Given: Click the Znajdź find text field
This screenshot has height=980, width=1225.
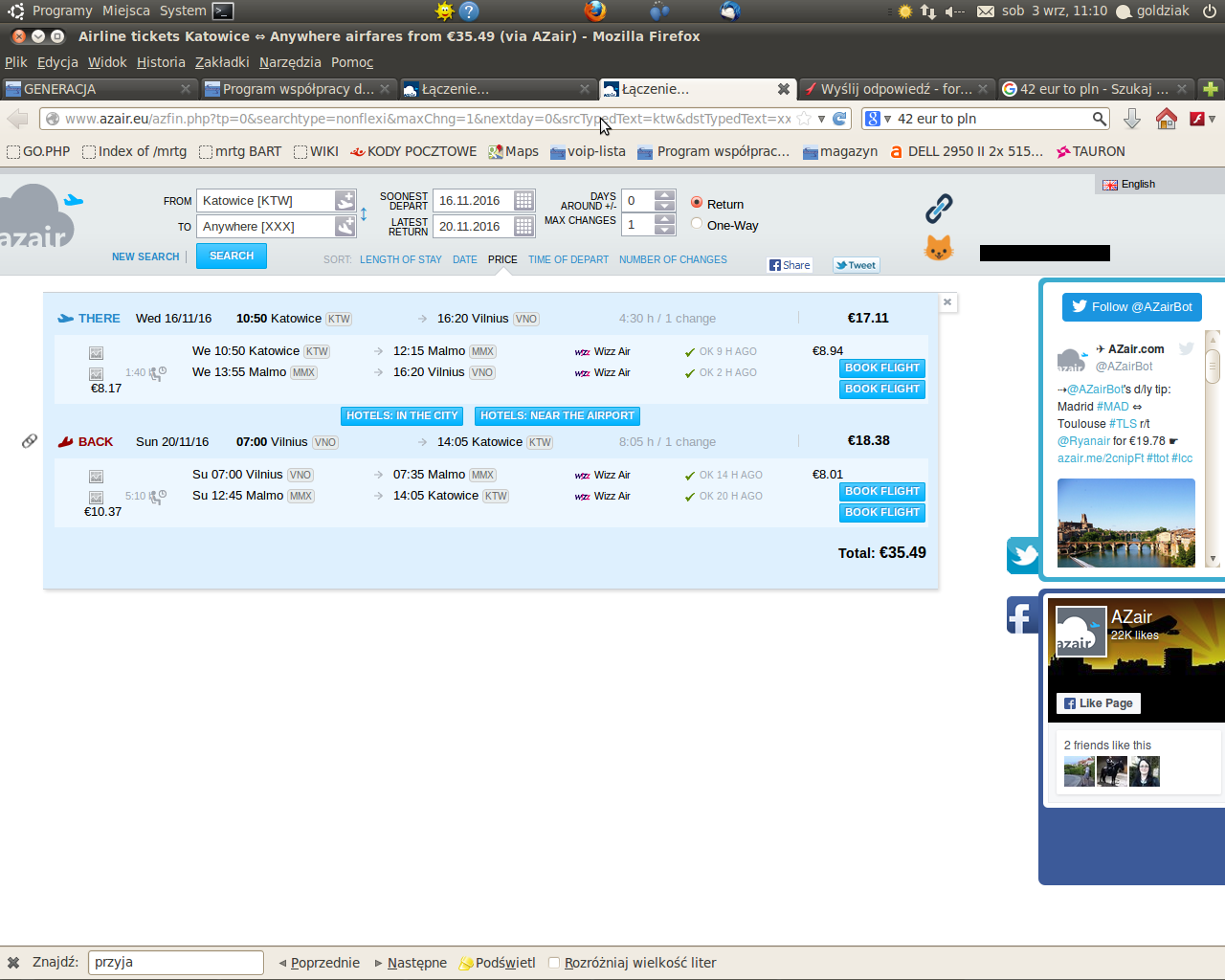Looking at the screenshot, I should pyautogui.click(x=176, y=963).
